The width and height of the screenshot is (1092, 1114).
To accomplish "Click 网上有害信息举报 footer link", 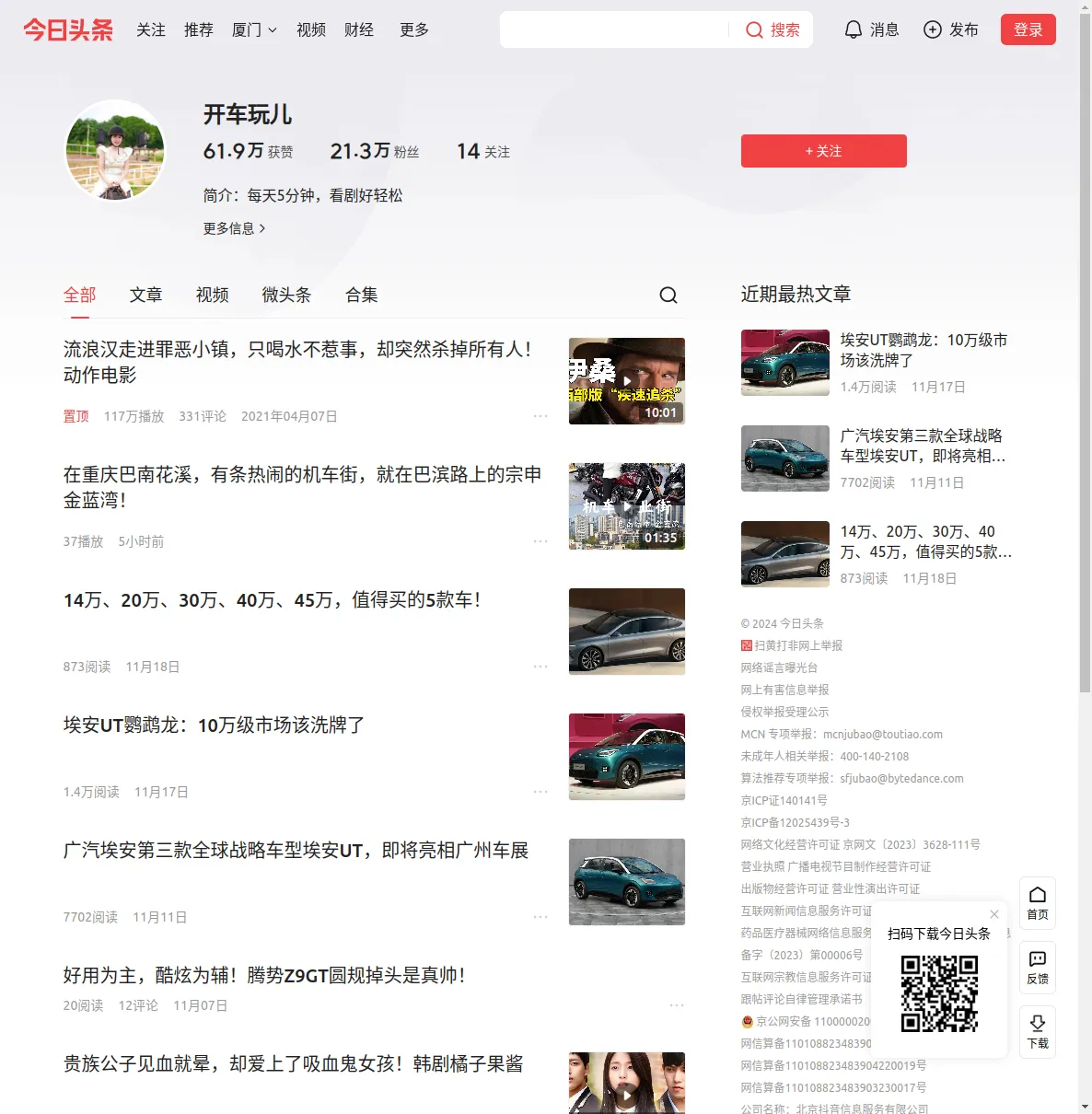I will [784, 690].
